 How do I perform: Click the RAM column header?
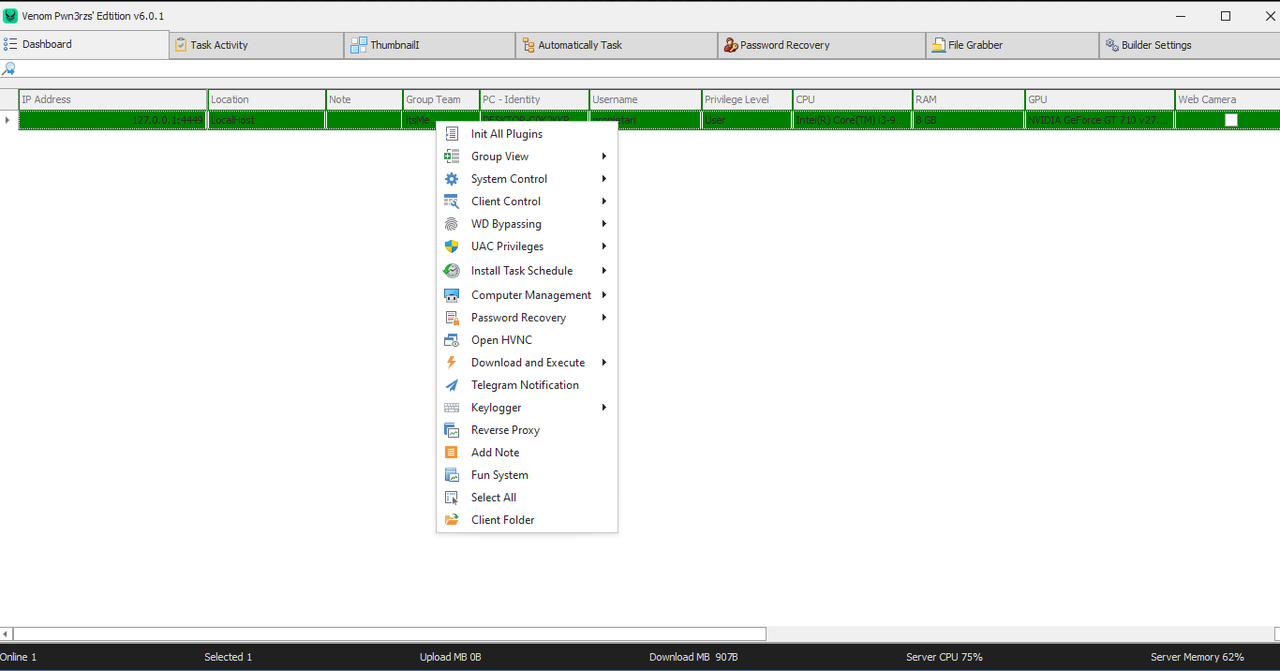click(x=969, y=99)
